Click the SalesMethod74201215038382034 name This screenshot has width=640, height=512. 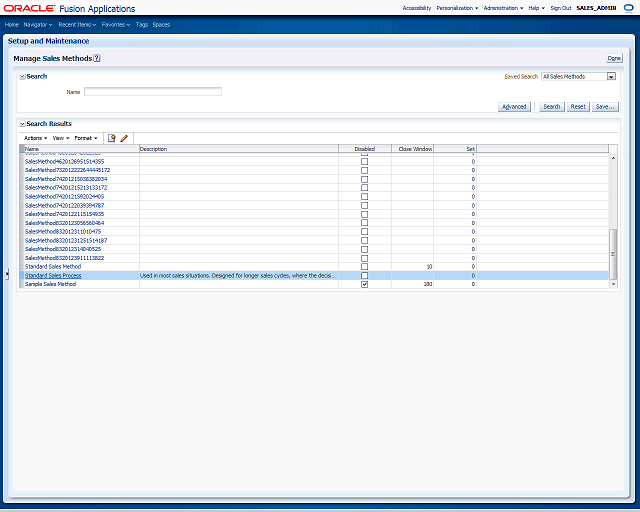click(66, 179)
